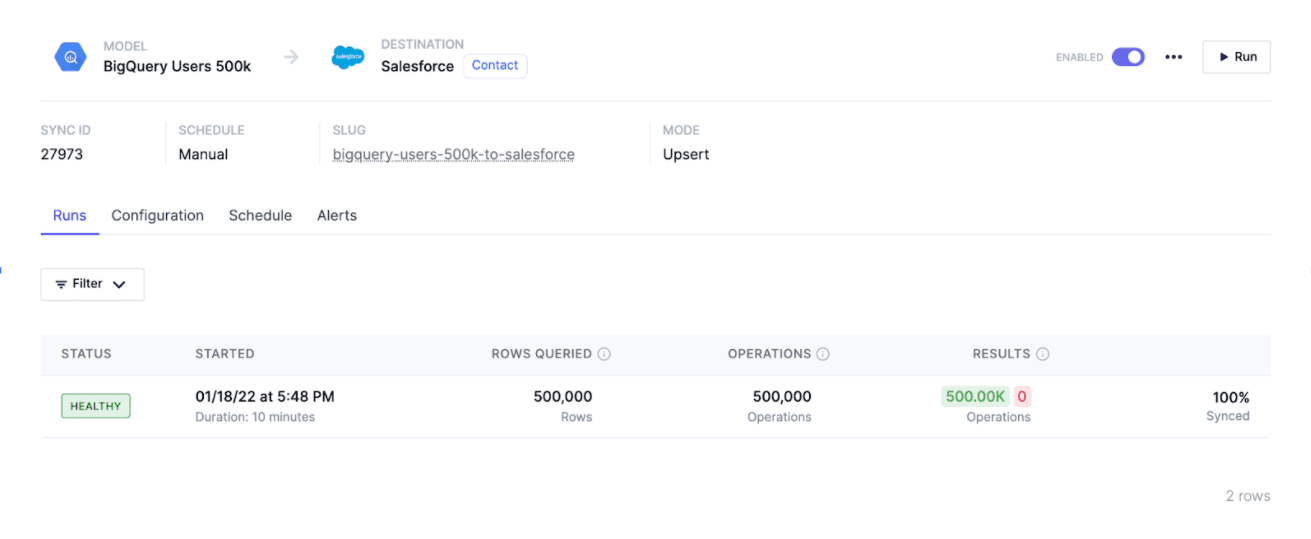Click the BigQuery model icon
1311x539 pixels.
pos(71,57)
